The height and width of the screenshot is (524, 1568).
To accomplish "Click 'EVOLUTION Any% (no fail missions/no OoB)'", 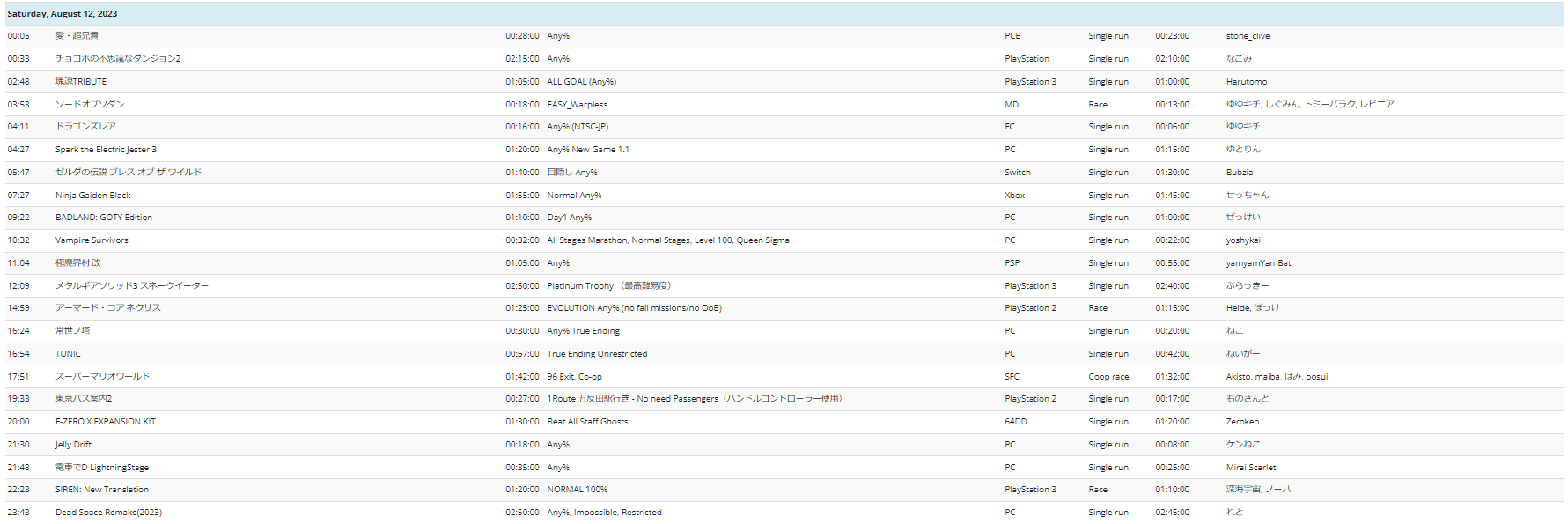I will pyautogui.click(x=634, y=308).
